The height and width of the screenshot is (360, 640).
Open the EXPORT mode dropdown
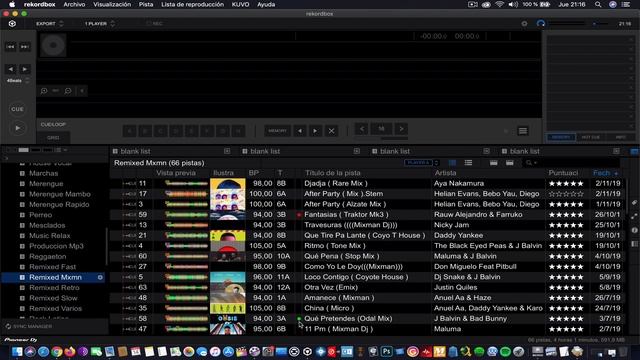point(49,24)
